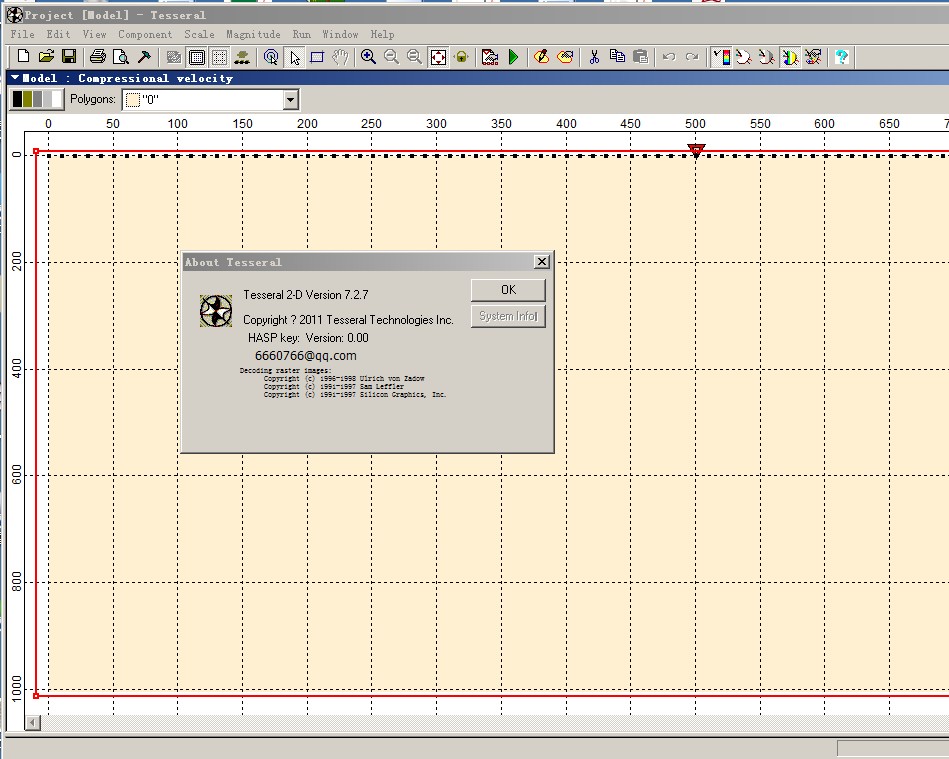The width and height of the screenshot is (949, 759).
Task: Click the second zoom-out magnifier icon
Action: (x=414, y=57)
